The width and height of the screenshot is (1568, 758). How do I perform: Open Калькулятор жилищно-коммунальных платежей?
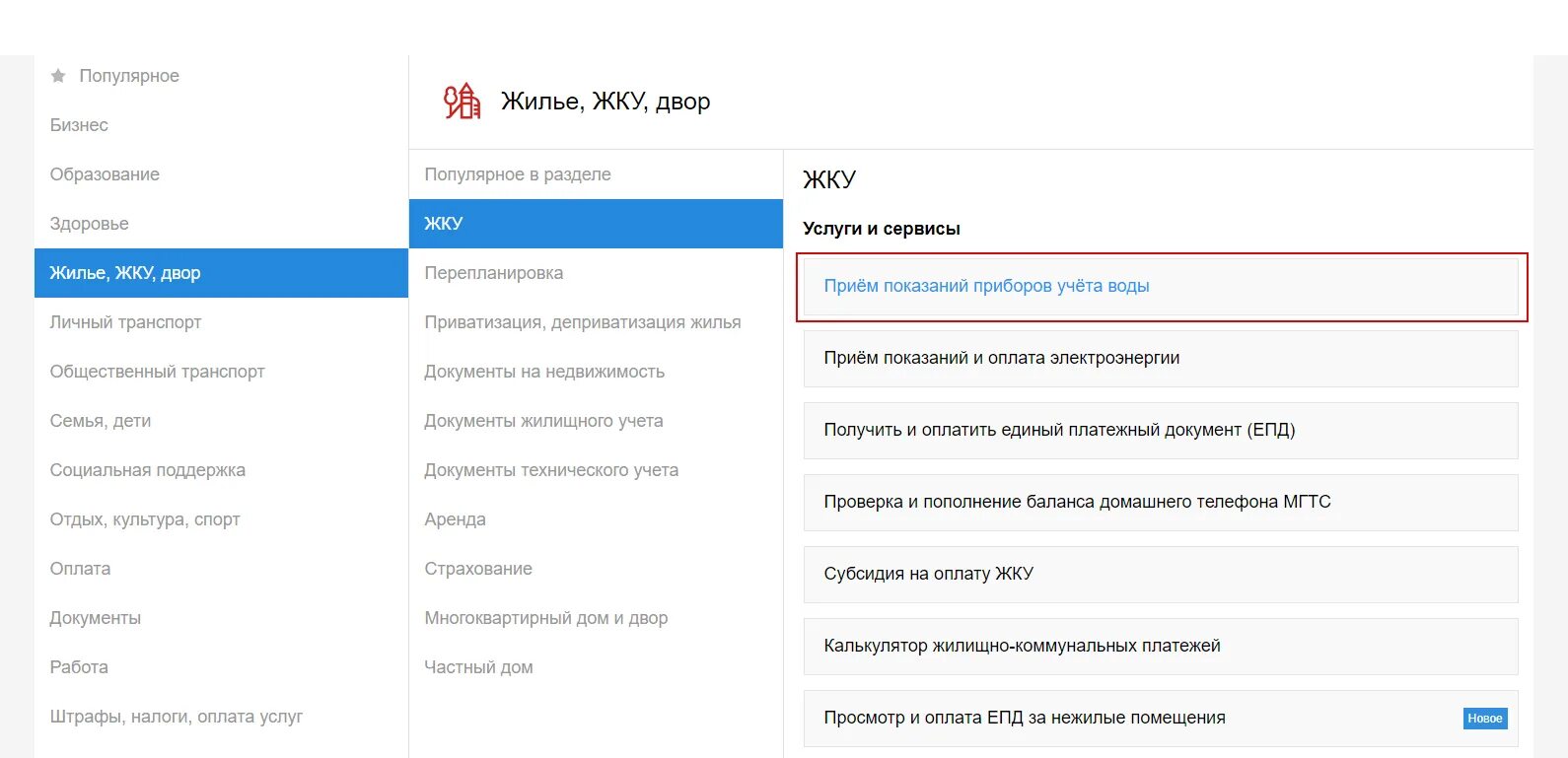[x=1161, y=647]
